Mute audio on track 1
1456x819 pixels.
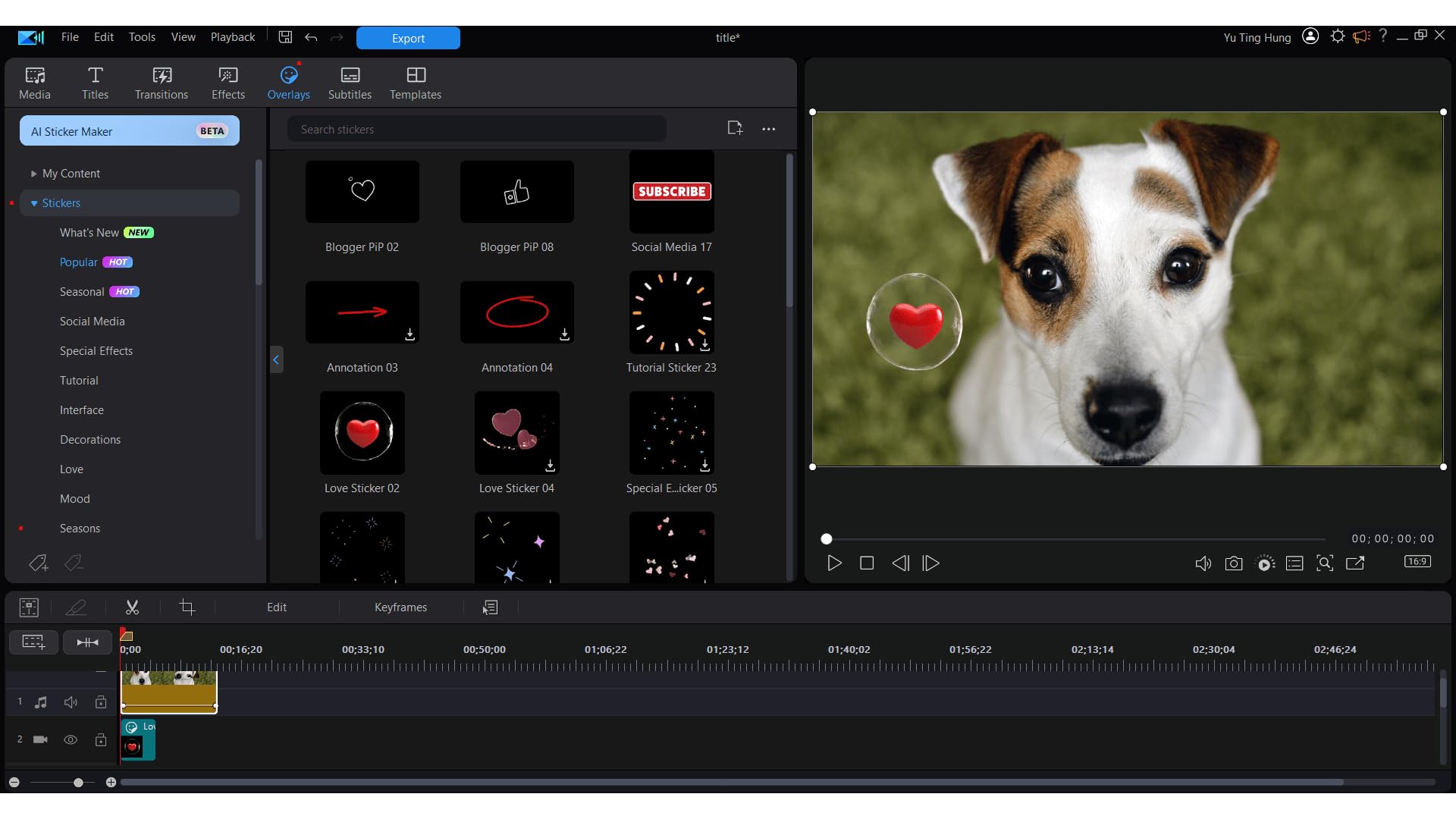click(x=71, y=702)
